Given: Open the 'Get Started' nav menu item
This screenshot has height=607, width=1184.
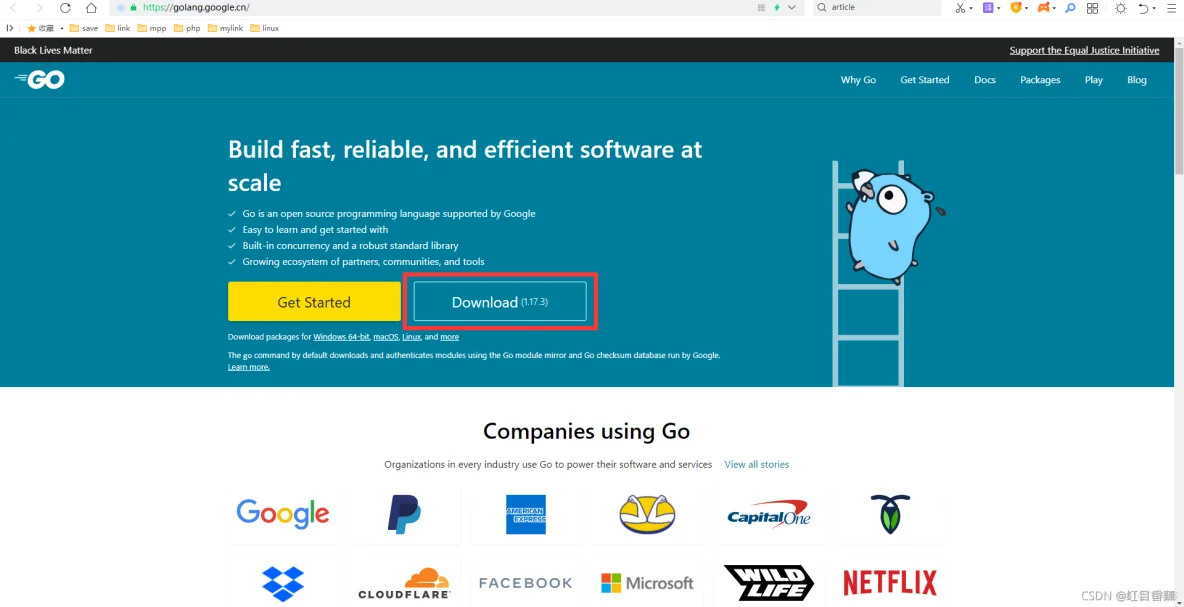Looking at the screenshot, I should point(925,80).
